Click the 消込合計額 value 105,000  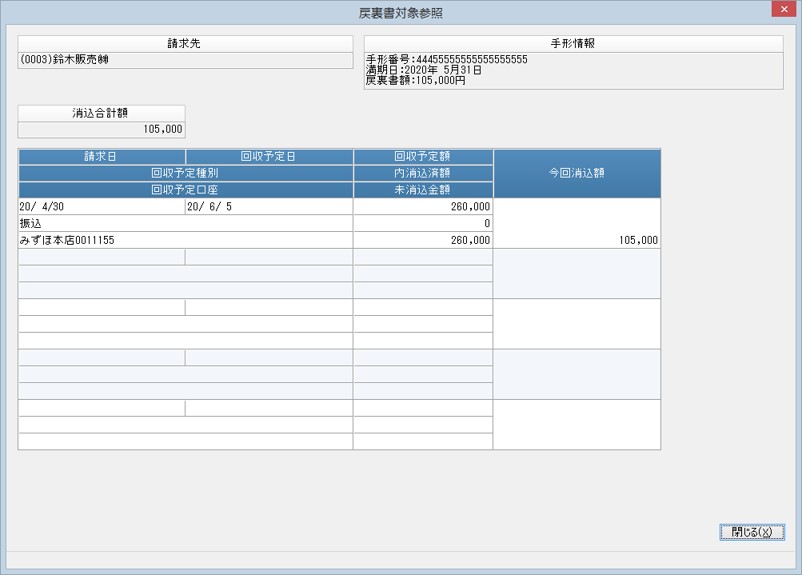pos(101,129)
